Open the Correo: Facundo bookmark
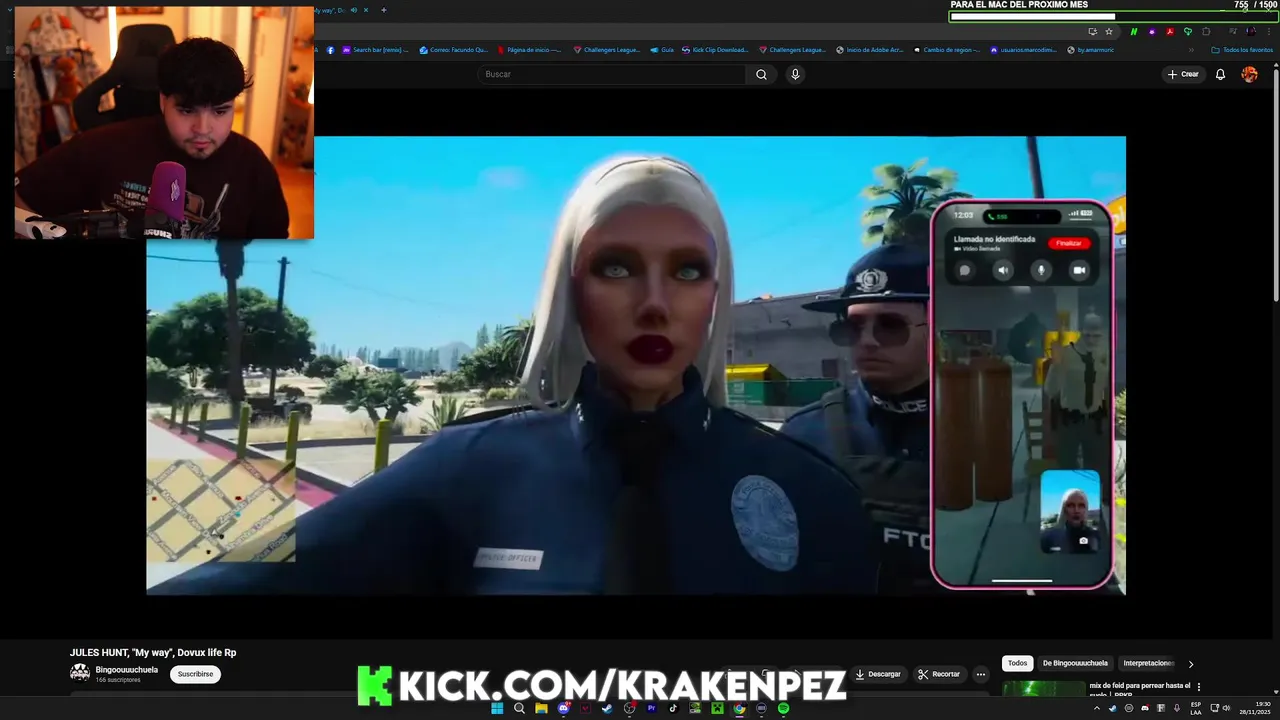The image size is (1280, 720). [x=454, y=49]
